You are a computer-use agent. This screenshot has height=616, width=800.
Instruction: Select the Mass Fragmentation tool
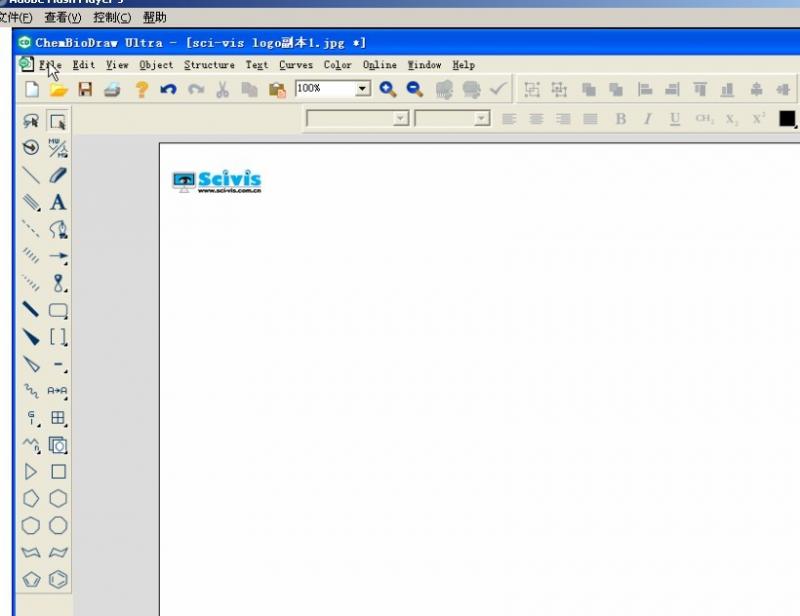[58, 148]
